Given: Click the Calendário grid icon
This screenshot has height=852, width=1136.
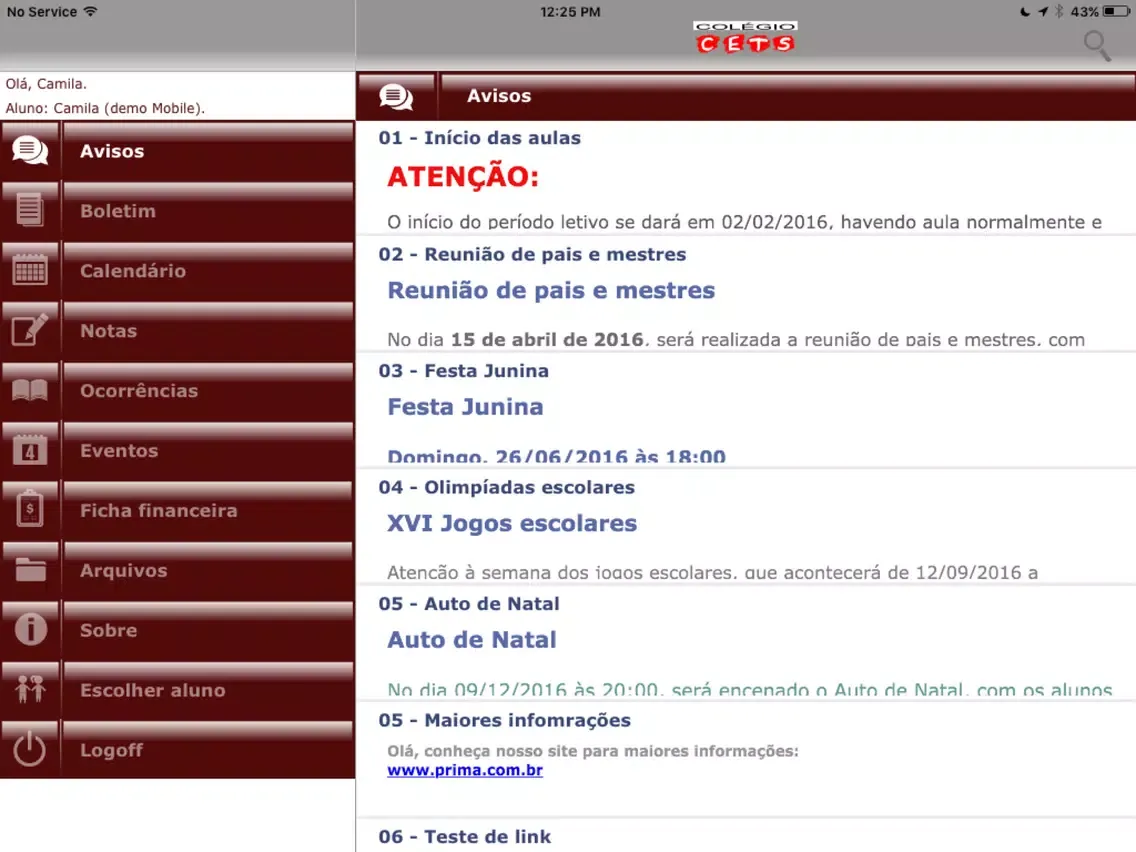Looking at the screenshot, I should tap(30, 270).
